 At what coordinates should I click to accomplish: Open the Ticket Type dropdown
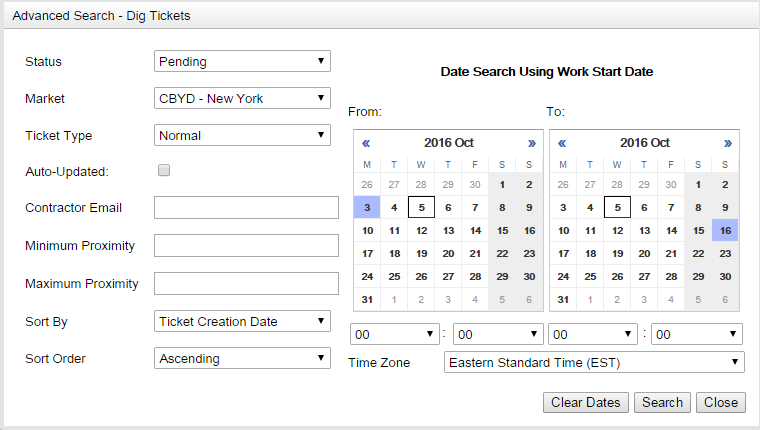point(242,134)
